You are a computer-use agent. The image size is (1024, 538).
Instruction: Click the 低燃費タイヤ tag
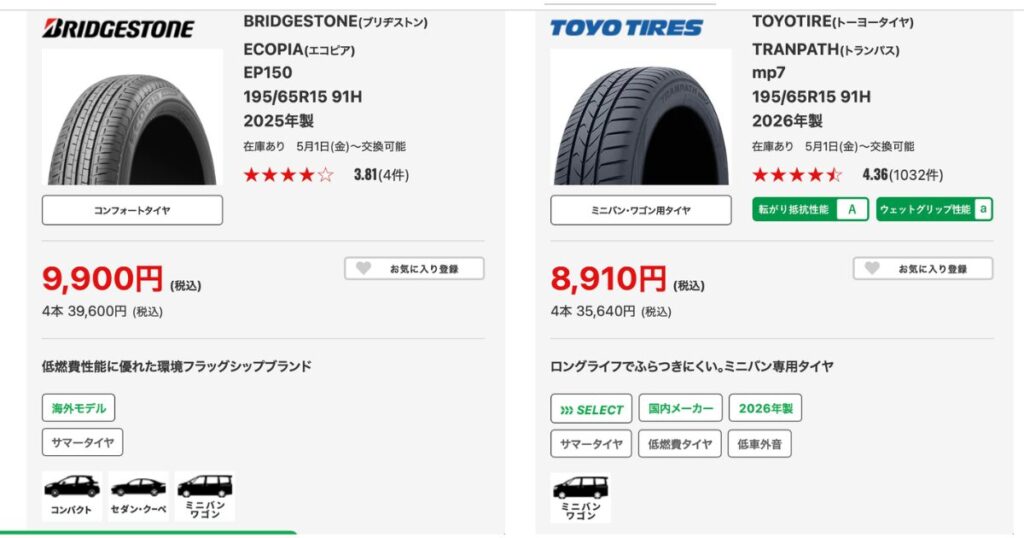pyautogui.click(x=680, y=443)
